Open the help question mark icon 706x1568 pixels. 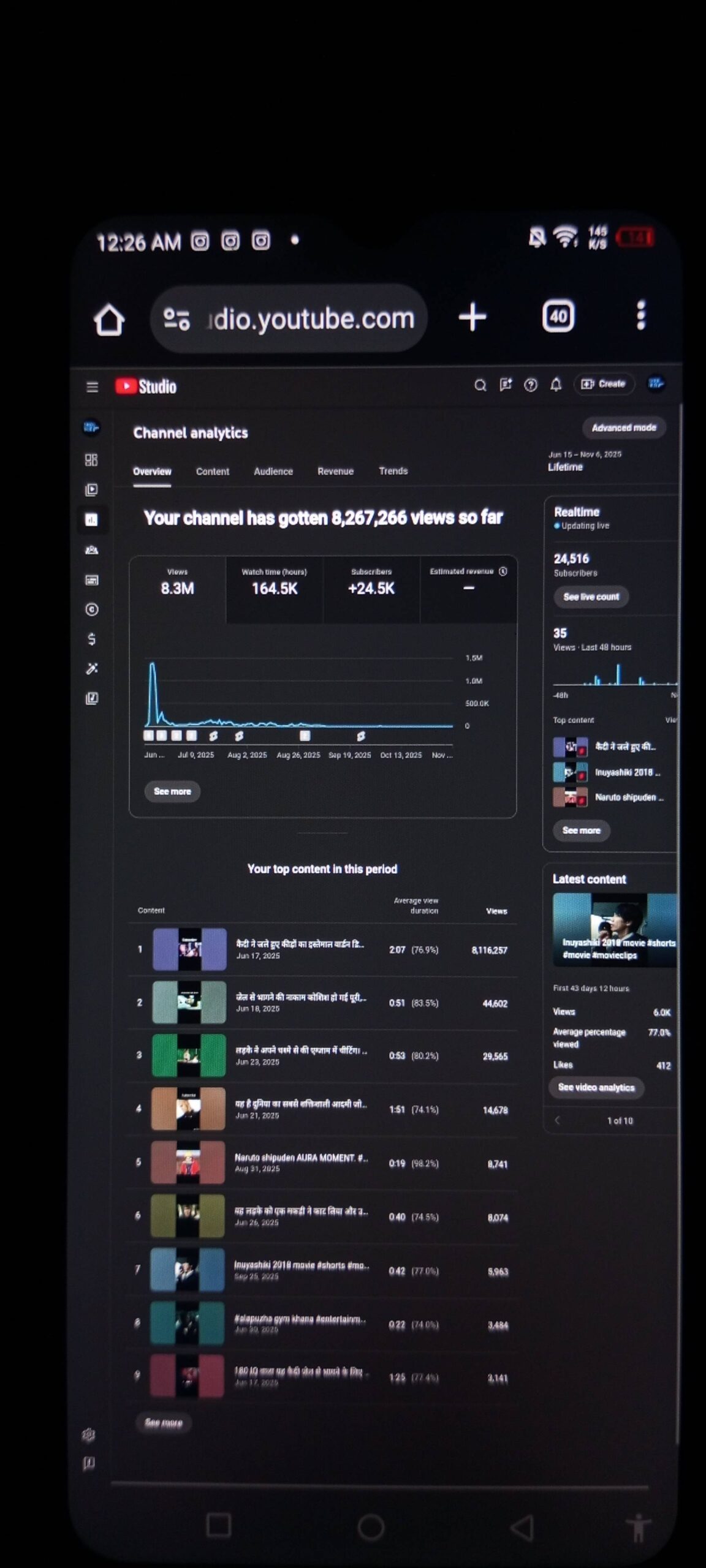point(531,385)
